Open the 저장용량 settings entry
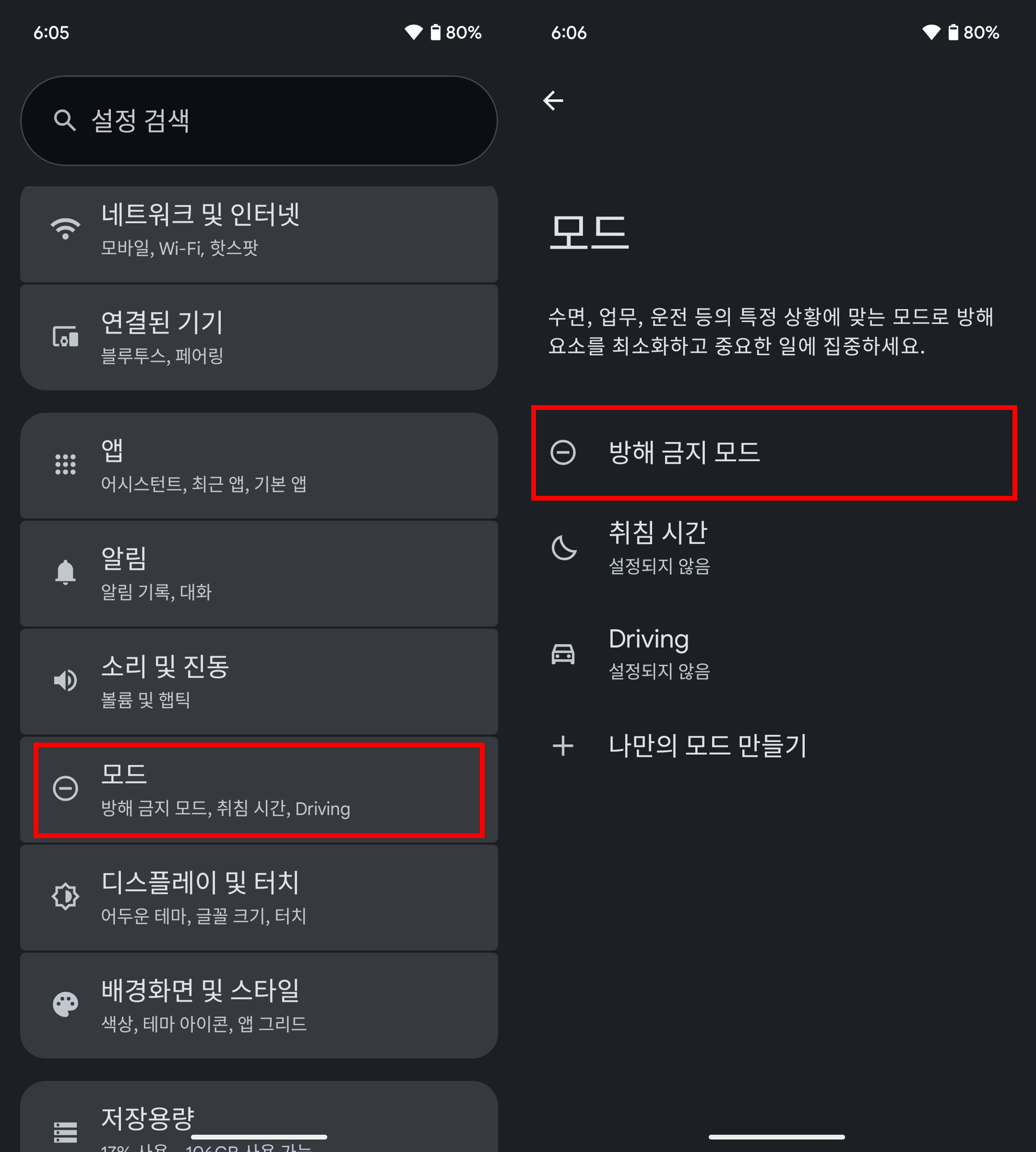 (x=259, y=1116)
